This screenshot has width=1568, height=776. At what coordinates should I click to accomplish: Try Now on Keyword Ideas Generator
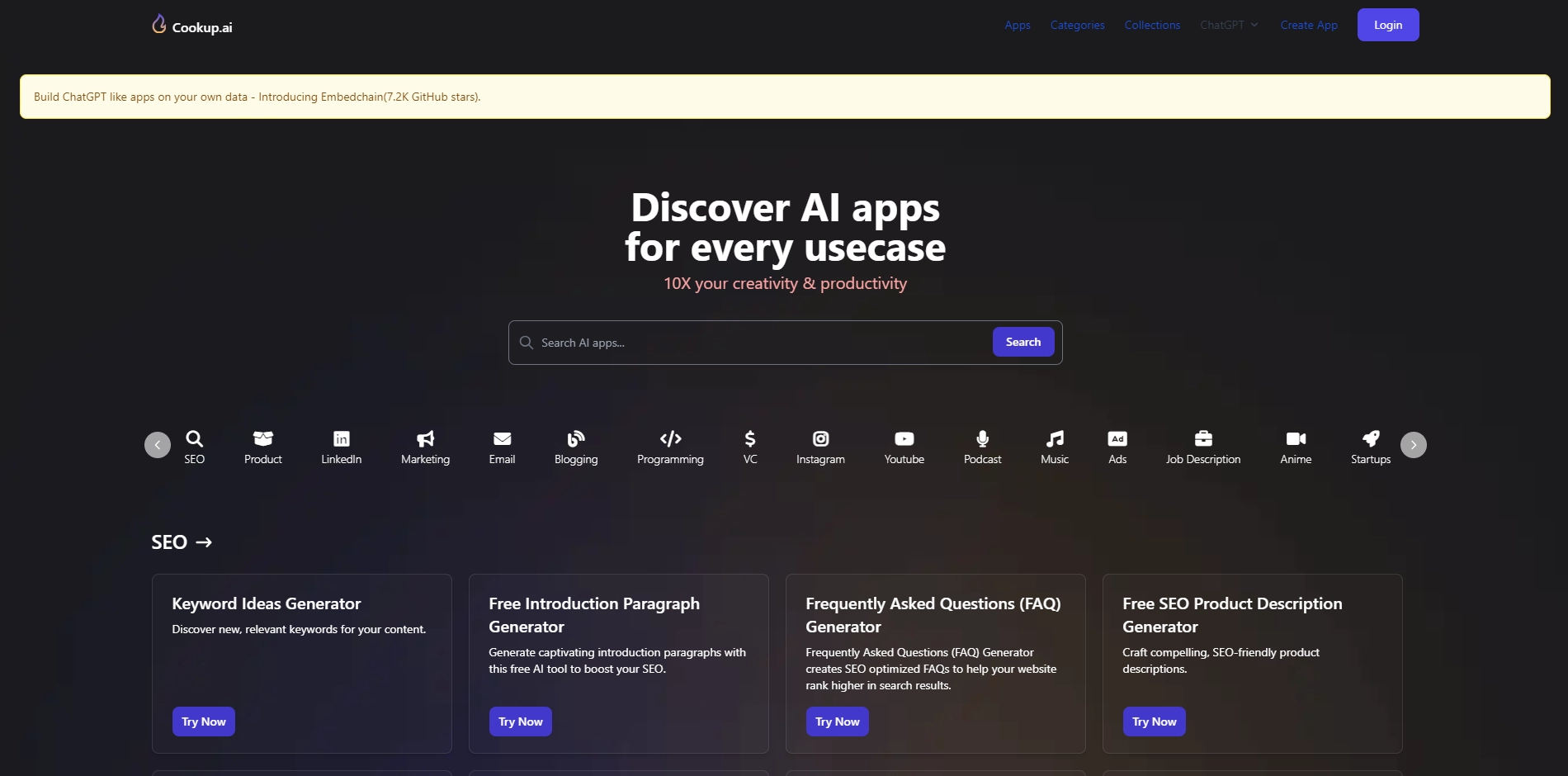pyautogui.click(x=204, y=722)
